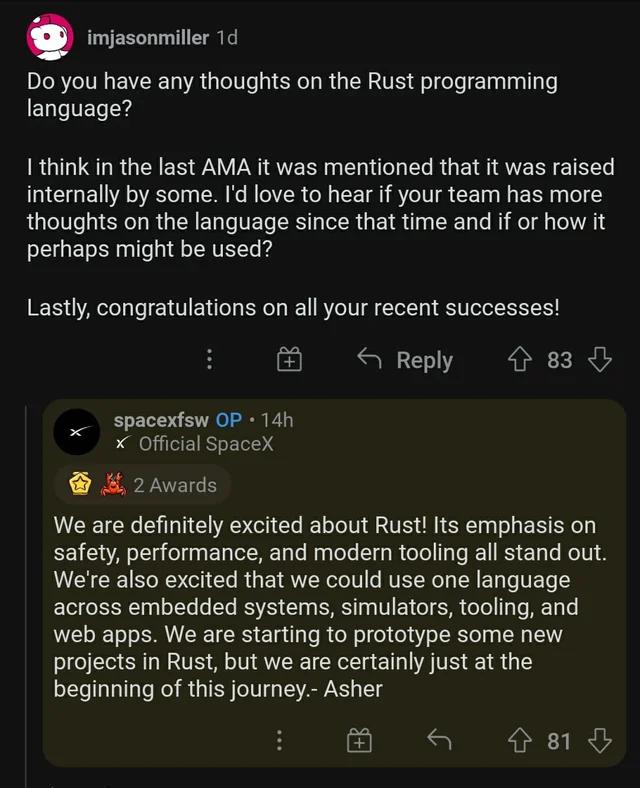Visit the spacexfsw user profile
This screenshot has width=640, height=788.
(x=161, y=420)
